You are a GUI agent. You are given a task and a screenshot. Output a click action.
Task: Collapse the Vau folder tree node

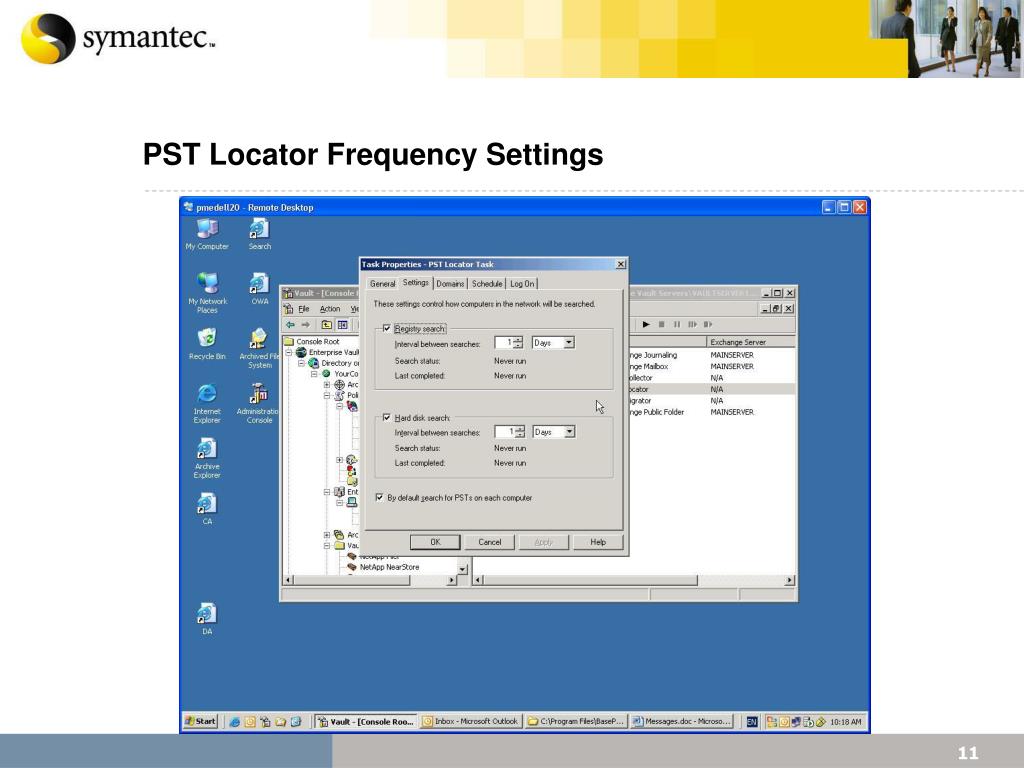pos(327,545)
